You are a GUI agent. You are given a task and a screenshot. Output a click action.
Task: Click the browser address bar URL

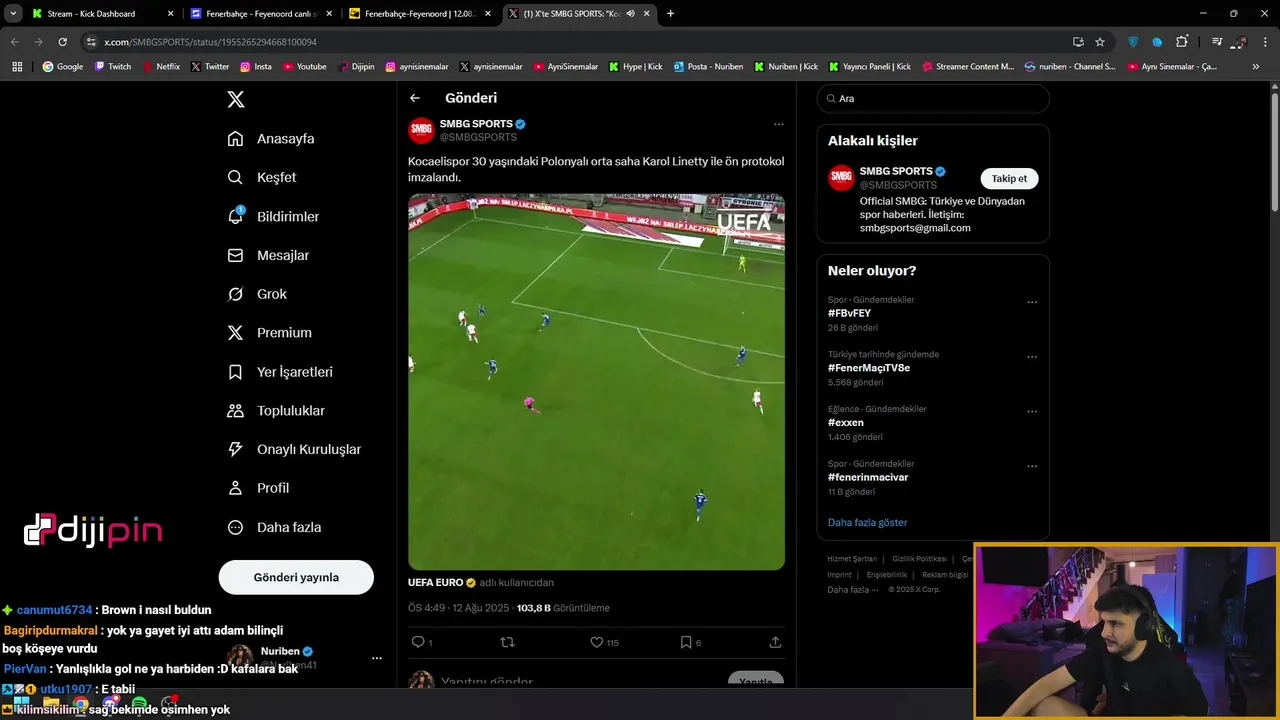tap(210, 42)
